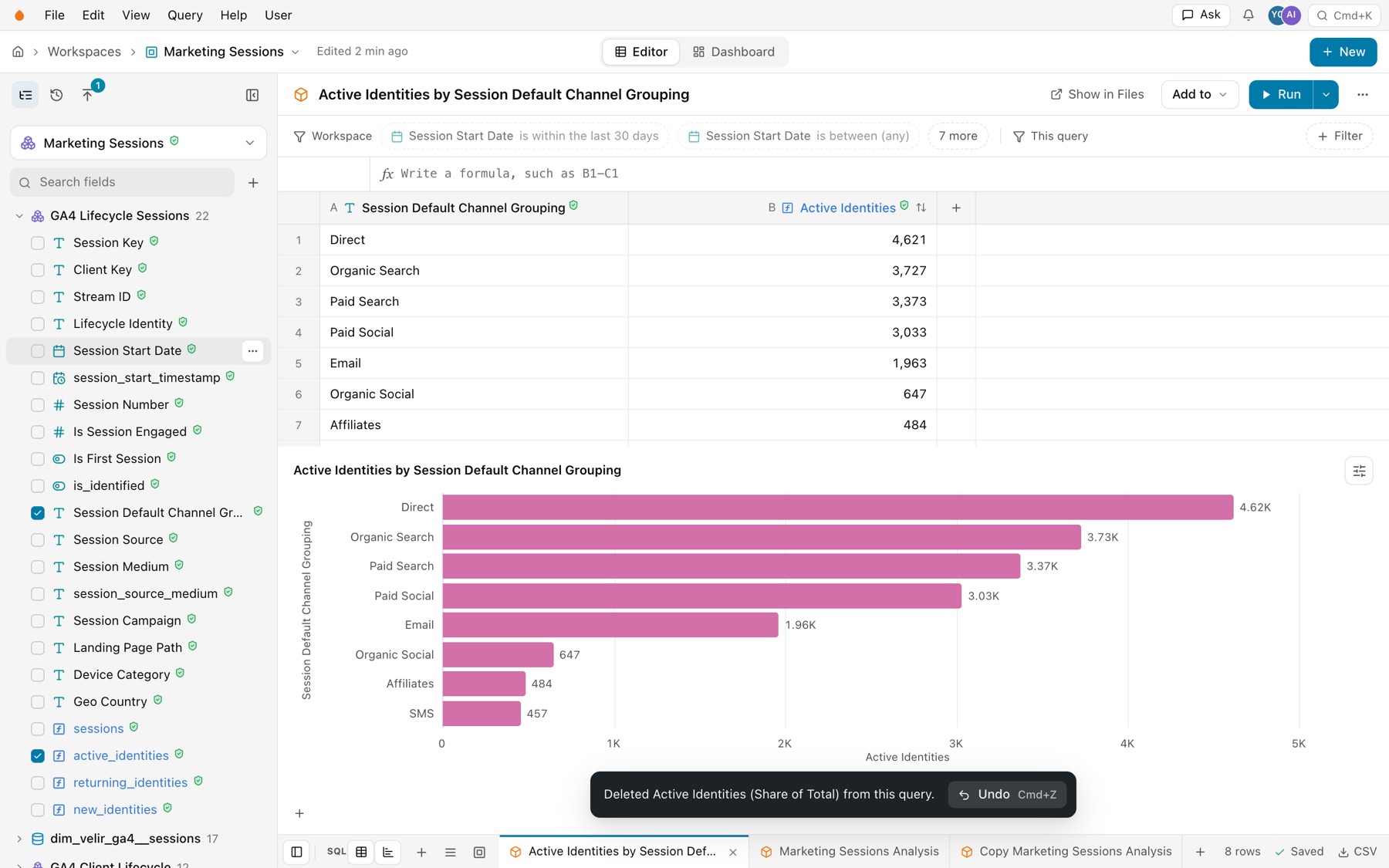Go to the home icon in breadcrumb
The height and width of the screenshot is (868, 1389).
(x=18, y=52)
